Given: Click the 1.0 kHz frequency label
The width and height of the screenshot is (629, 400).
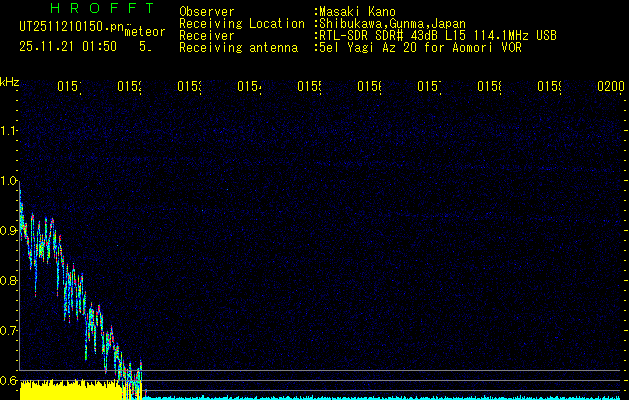Looking at the screenshot, I should click(x=9, y=181).
